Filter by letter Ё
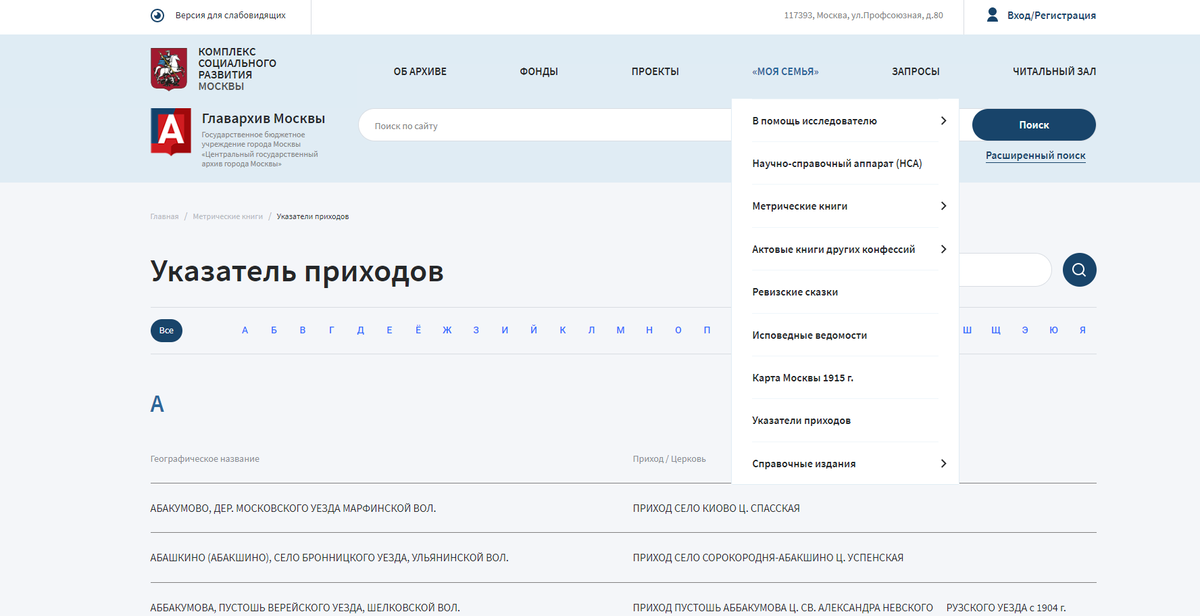 click(418, 330)
